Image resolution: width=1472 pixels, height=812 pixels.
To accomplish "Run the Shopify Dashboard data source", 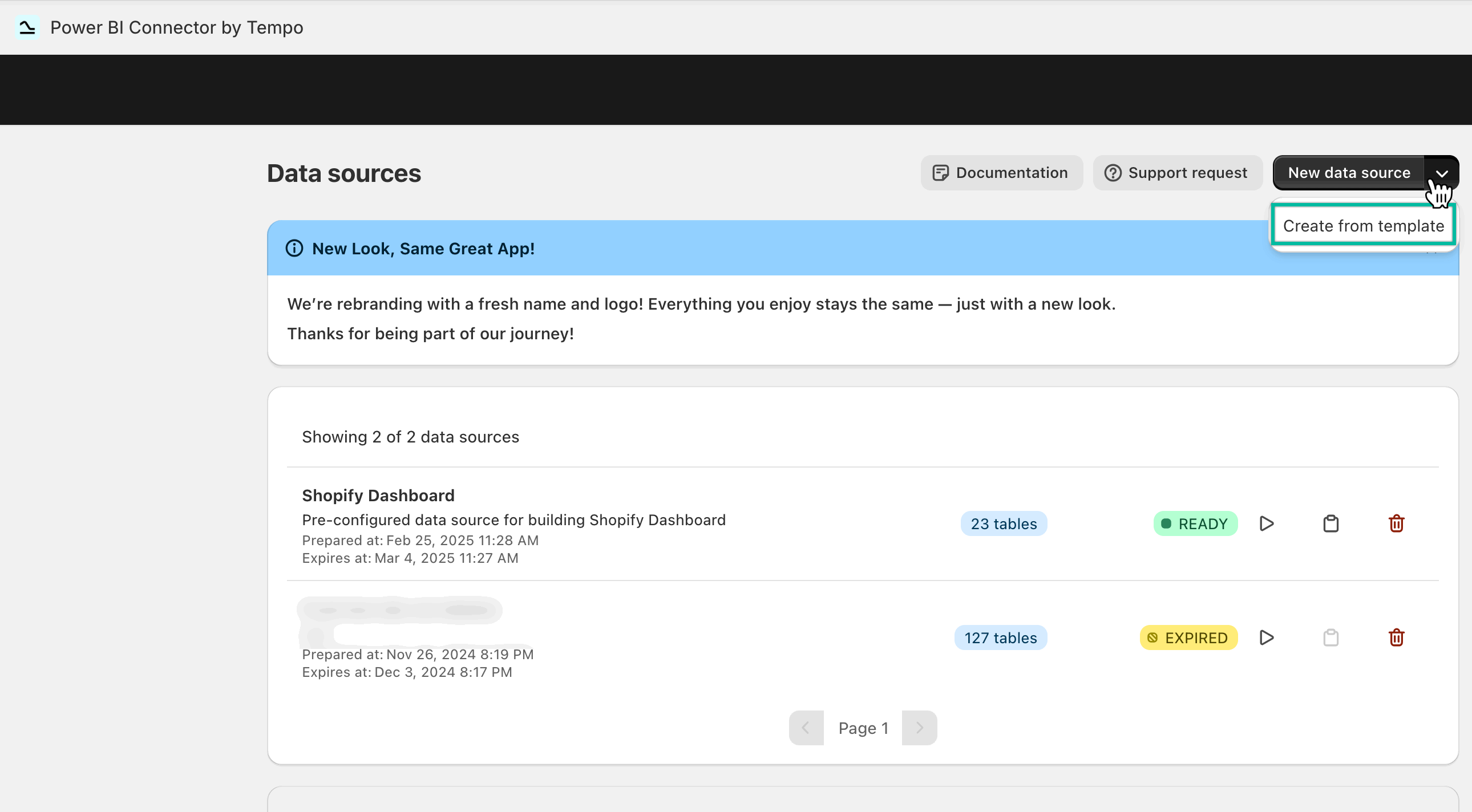I will tap(1266, 523).
